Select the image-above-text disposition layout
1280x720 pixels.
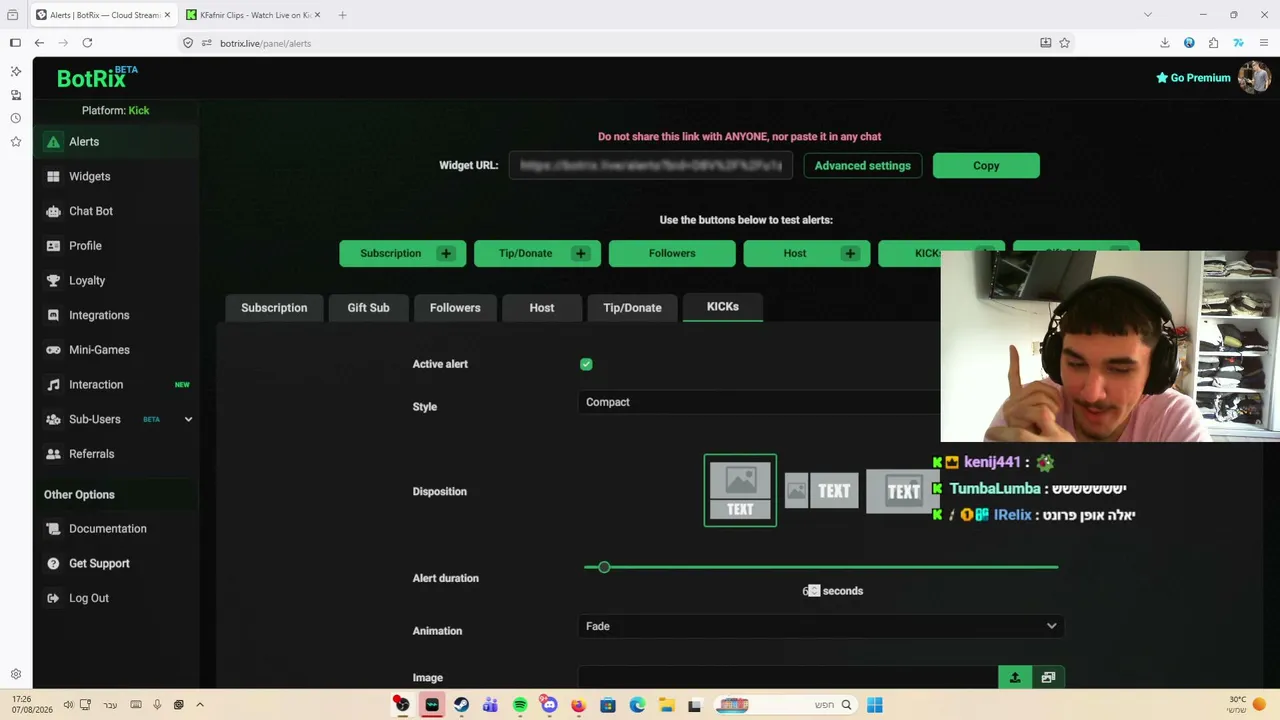740,490
